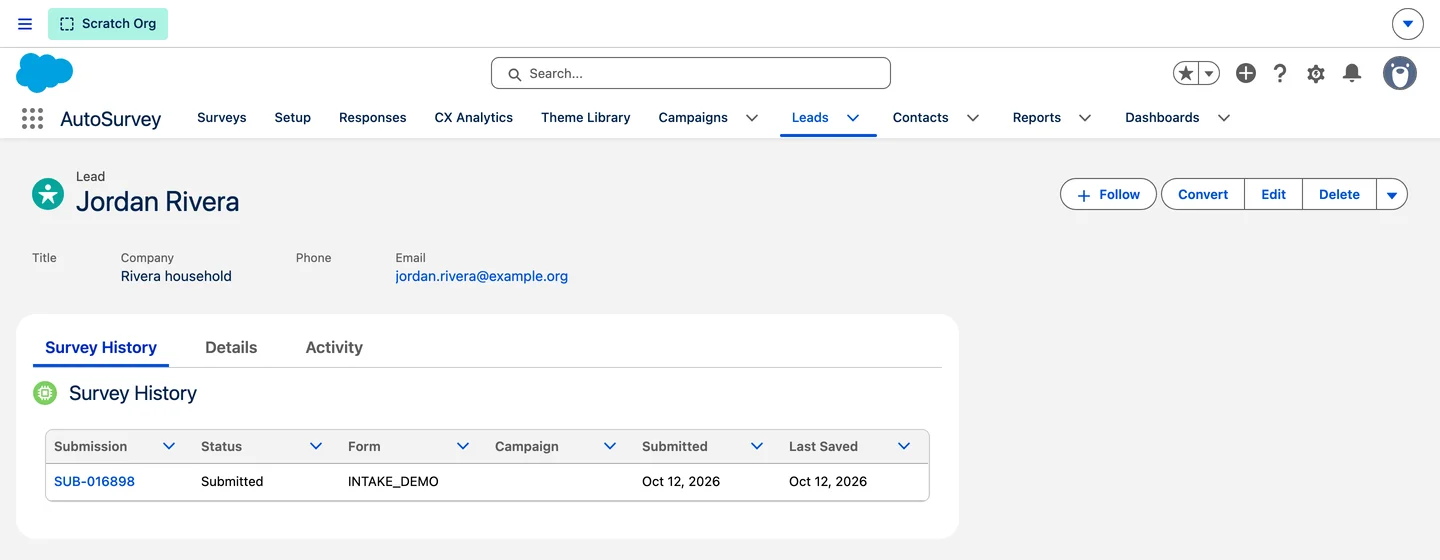Open the setup gear icon
Screen dimensions: 1440x560
pyautogui.click(x=1316, y=73)
